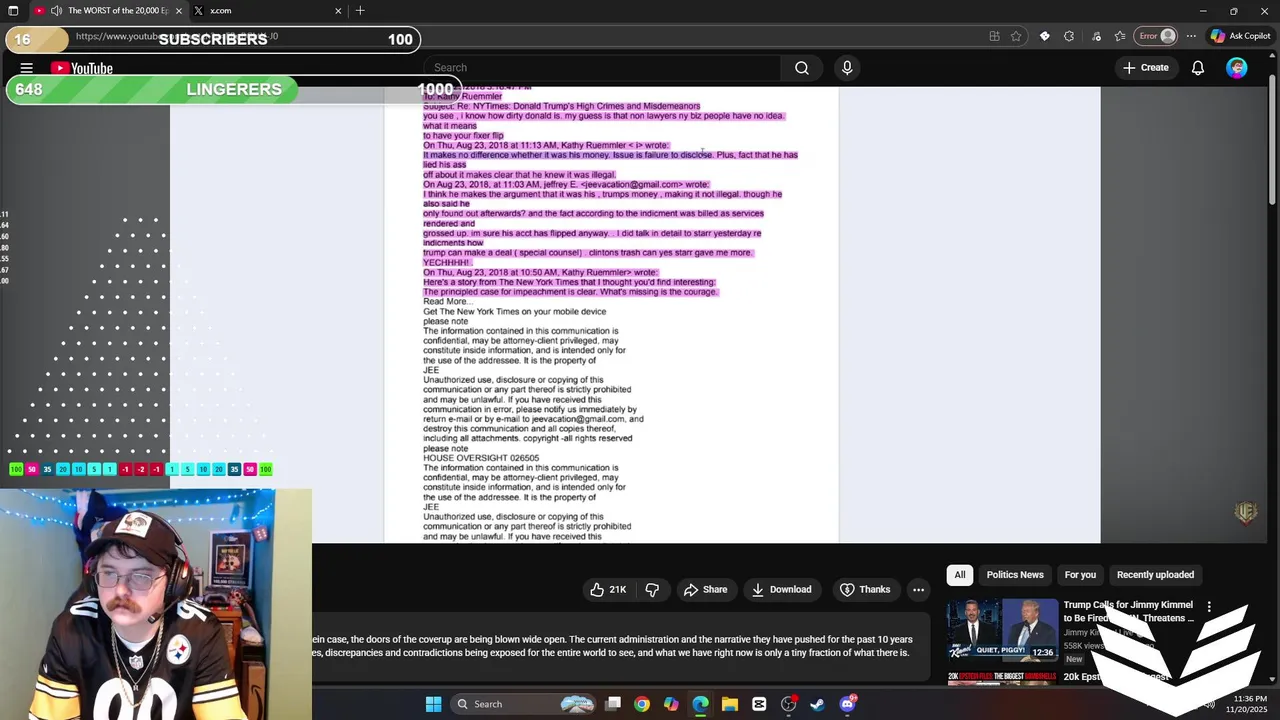Switch to the x.com browser tab
This screenshot has height=720, width=1280.
265,11
